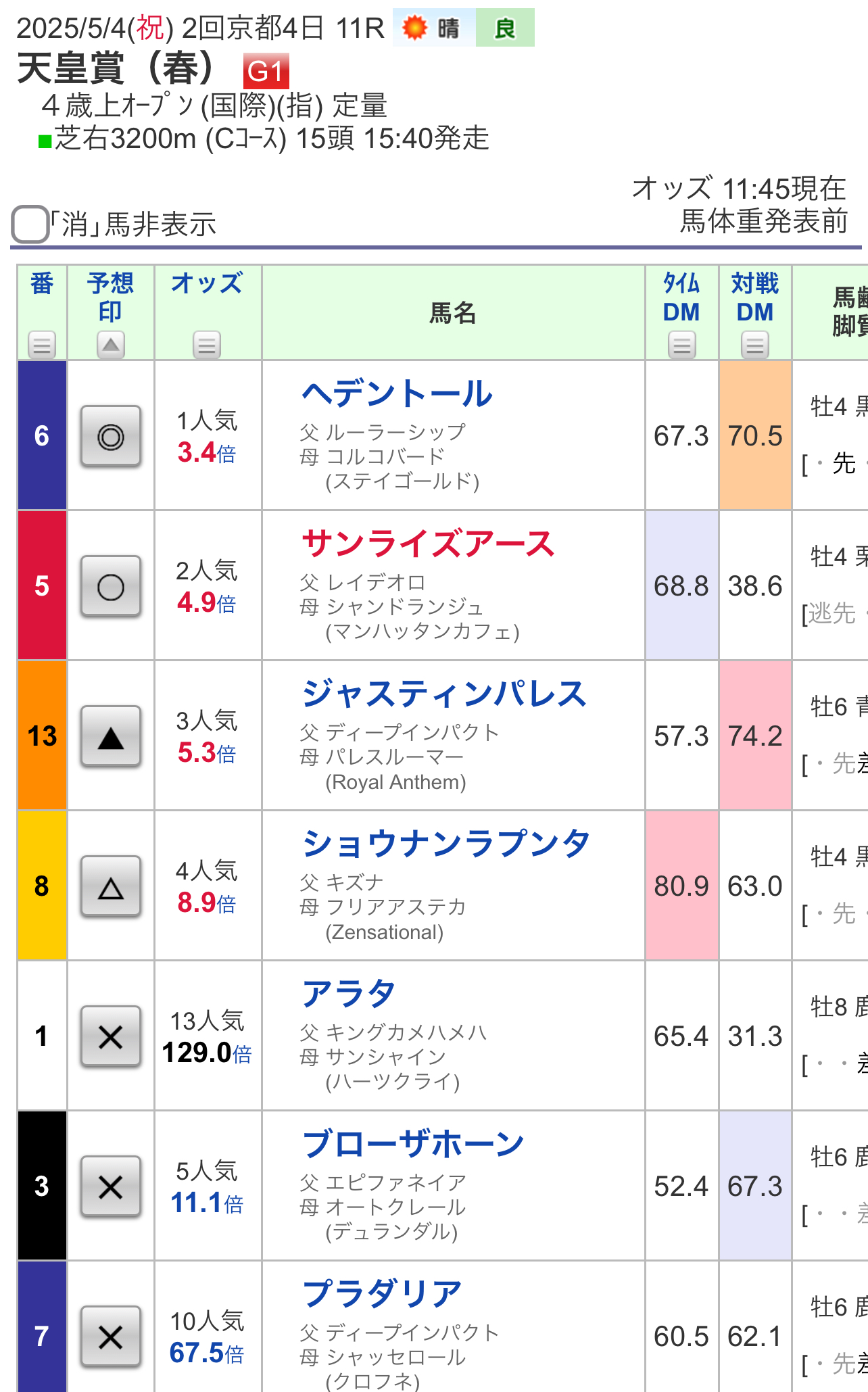Open horse page for サンライズアース
This screenshot has height=1392, width=868.
coord(429,544)
